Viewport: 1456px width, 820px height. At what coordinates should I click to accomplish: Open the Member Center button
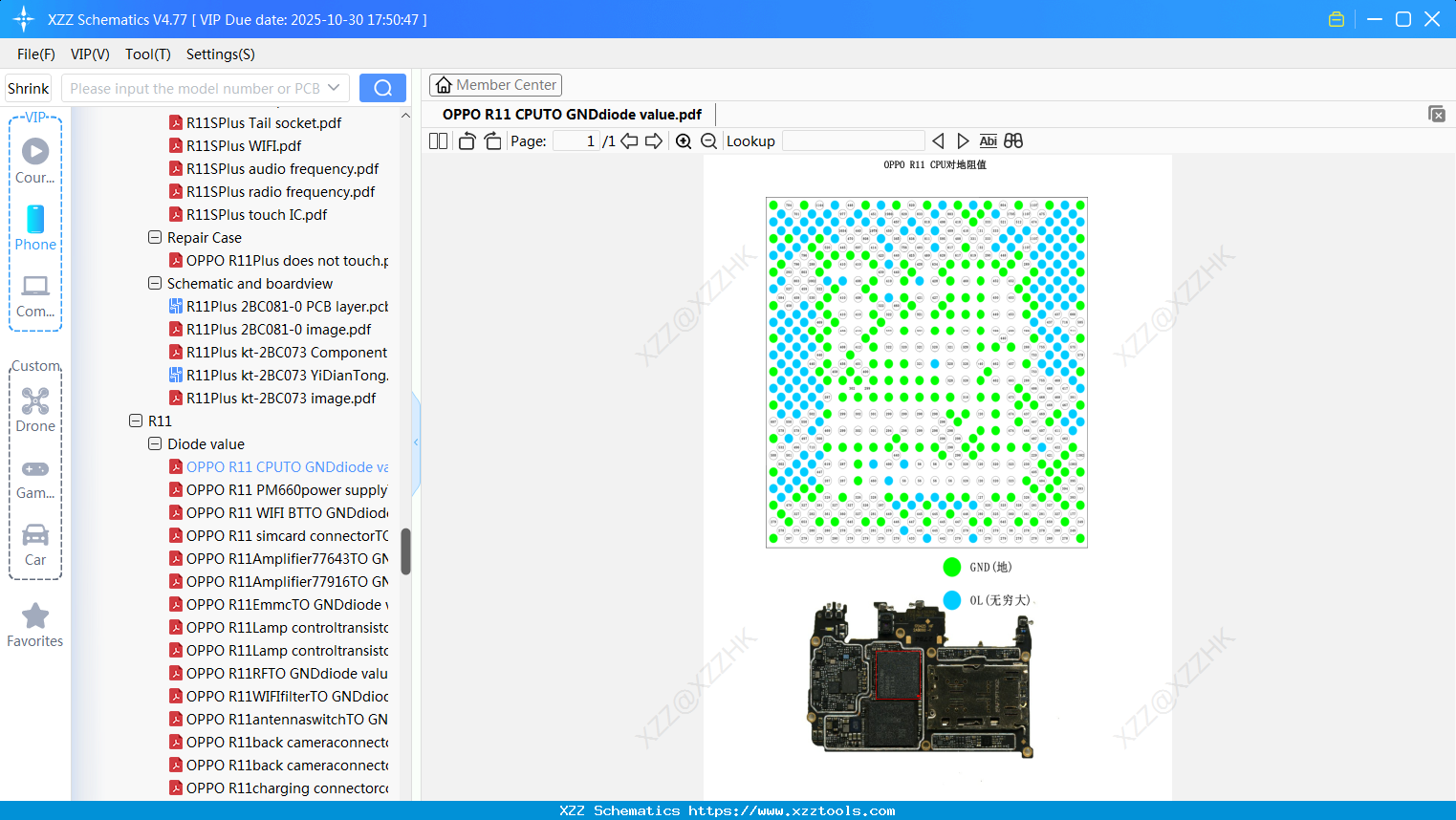tap(495, 85)
